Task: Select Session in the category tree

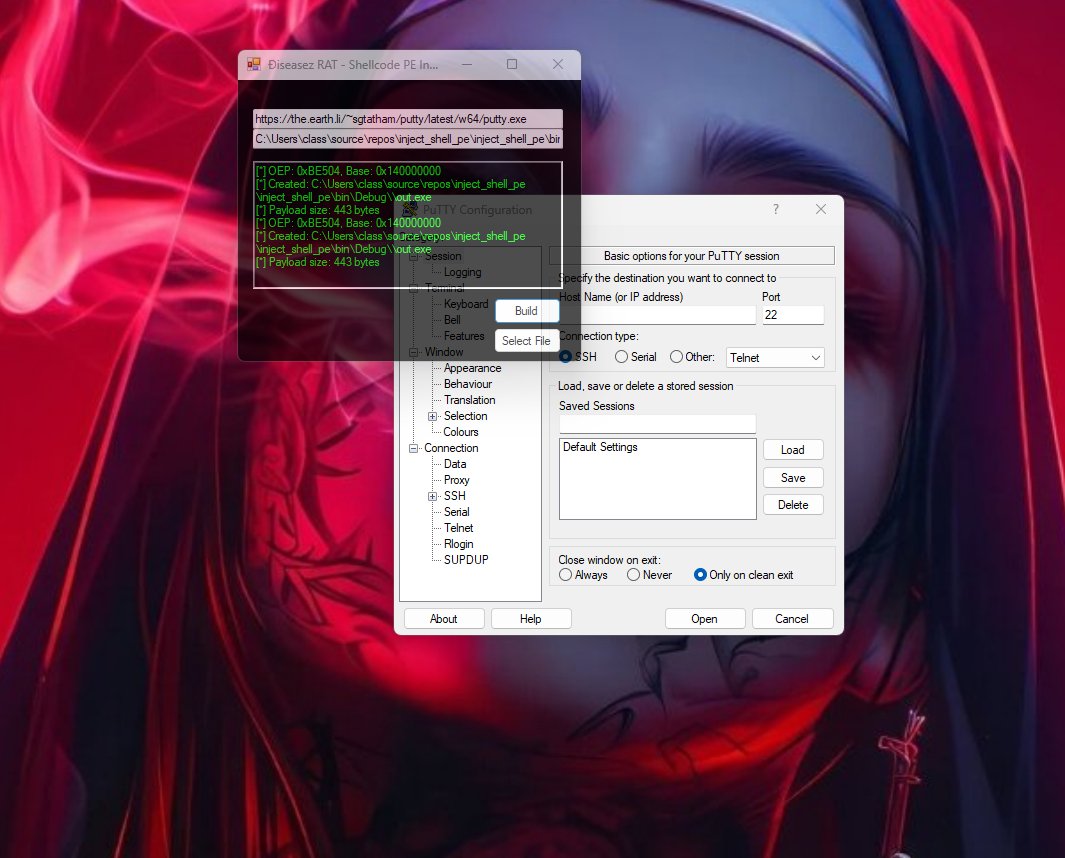Action: point(443,256)
